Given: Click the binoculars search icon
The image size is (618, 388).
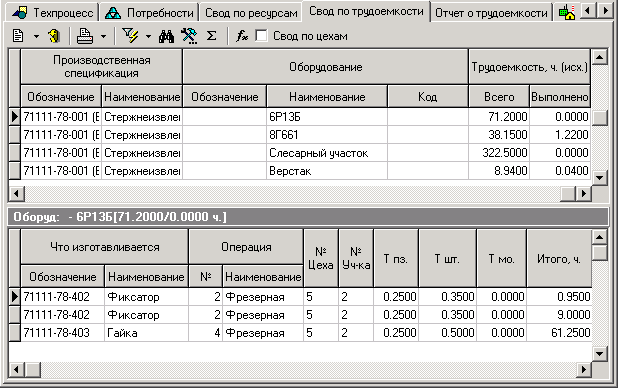Looking at the screenshot, I should pos(166,36).
